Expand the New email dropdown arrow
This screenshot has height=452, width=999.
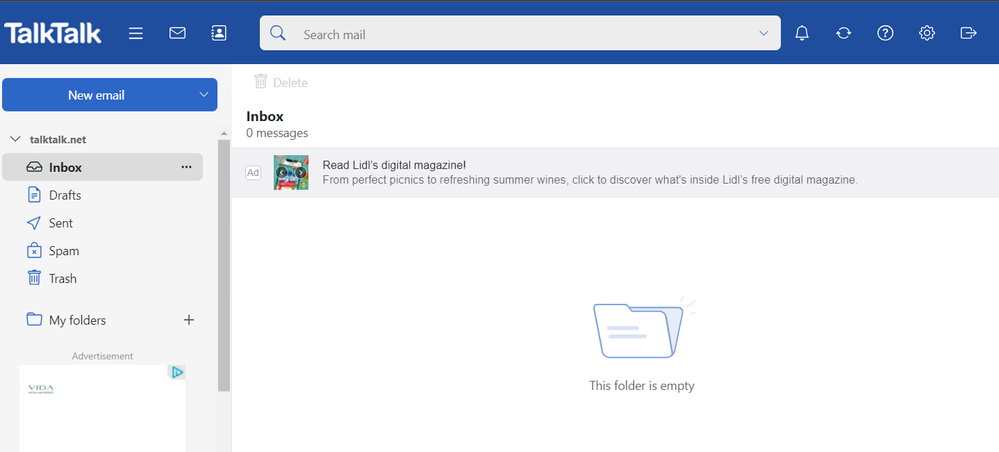204,95
